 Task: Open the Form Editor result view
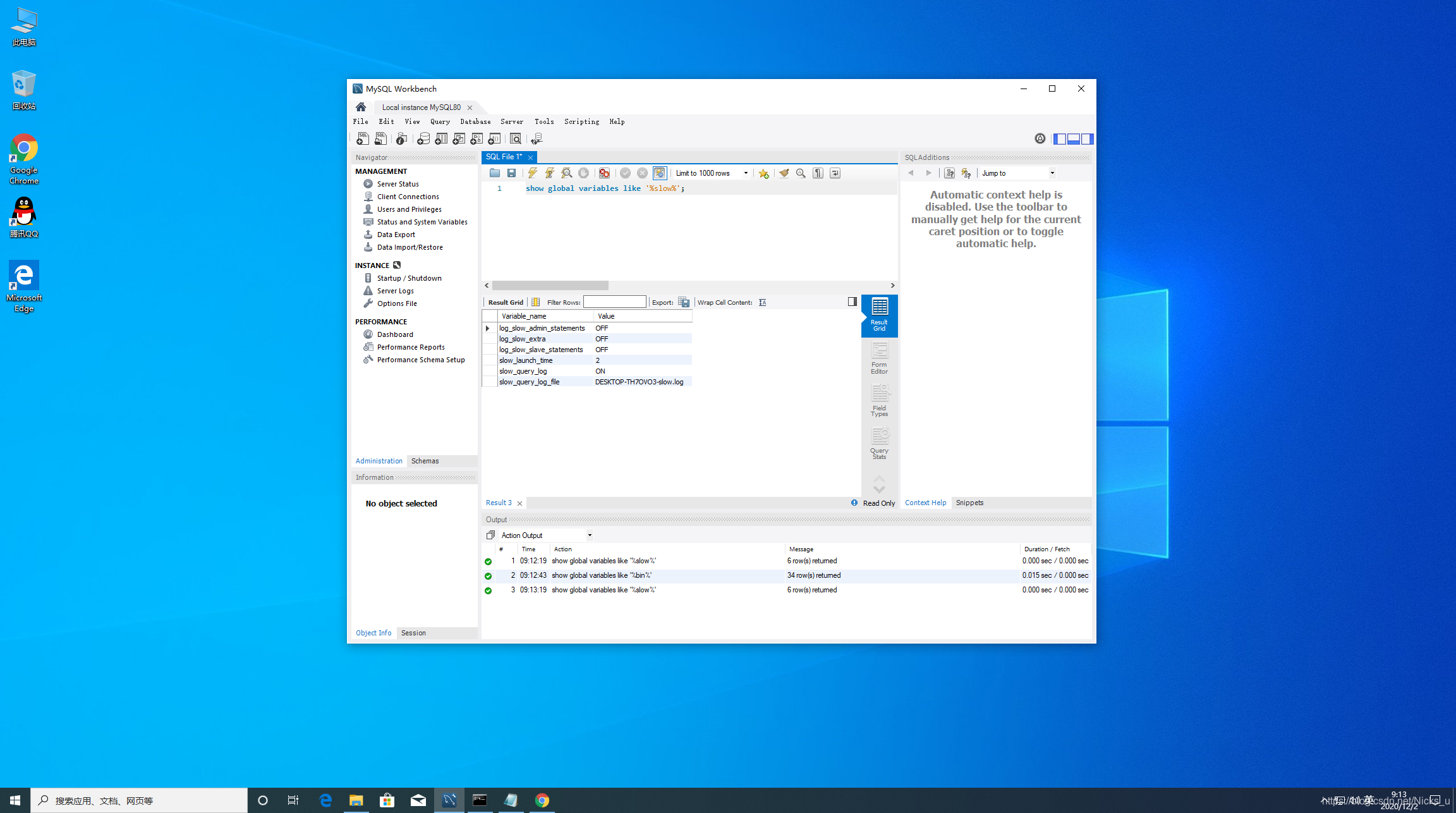[879, 358]
